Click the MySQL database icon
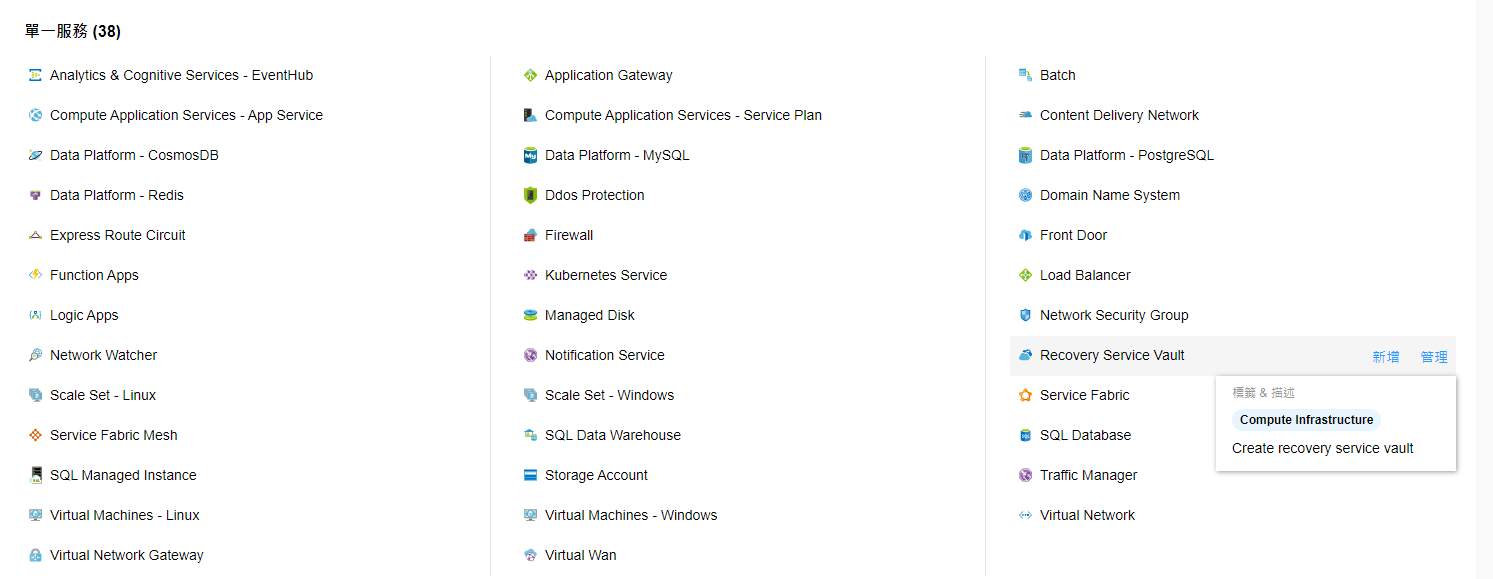Screen dimensions: 1493x579 531,155
